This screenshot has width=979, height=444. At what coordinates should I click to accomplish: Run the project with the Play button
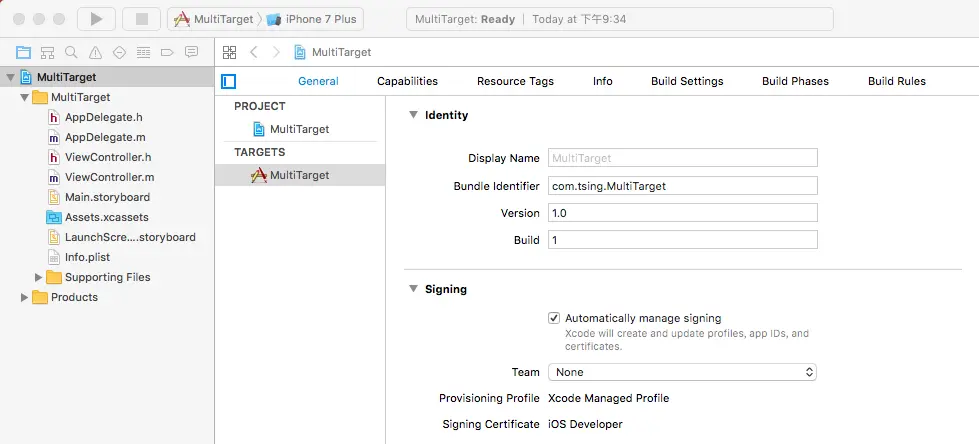96,19
